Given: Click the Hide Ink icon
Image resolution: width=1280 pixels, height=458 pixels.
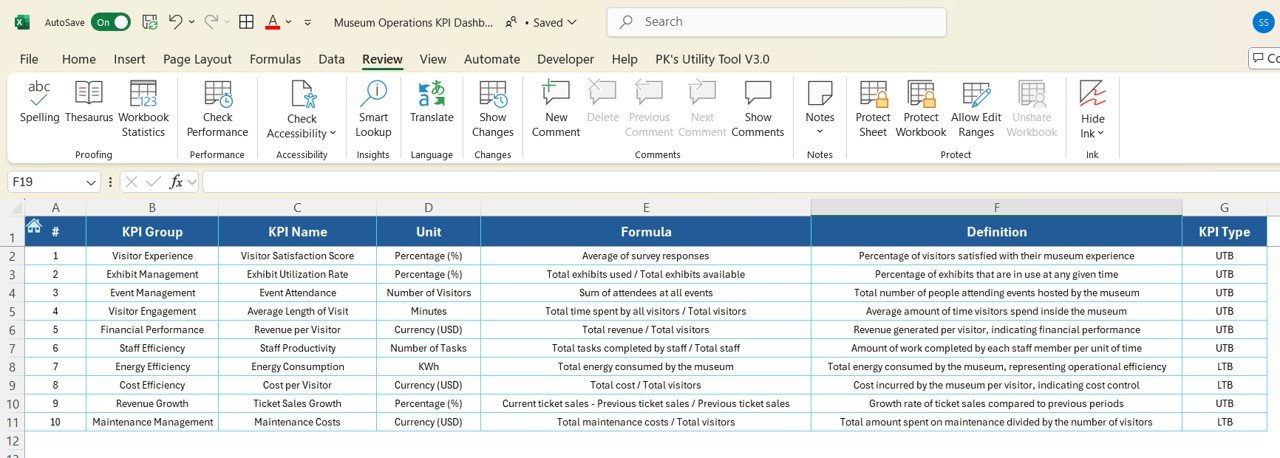Looking at the screenshot, I should [x=1092, y=94].
